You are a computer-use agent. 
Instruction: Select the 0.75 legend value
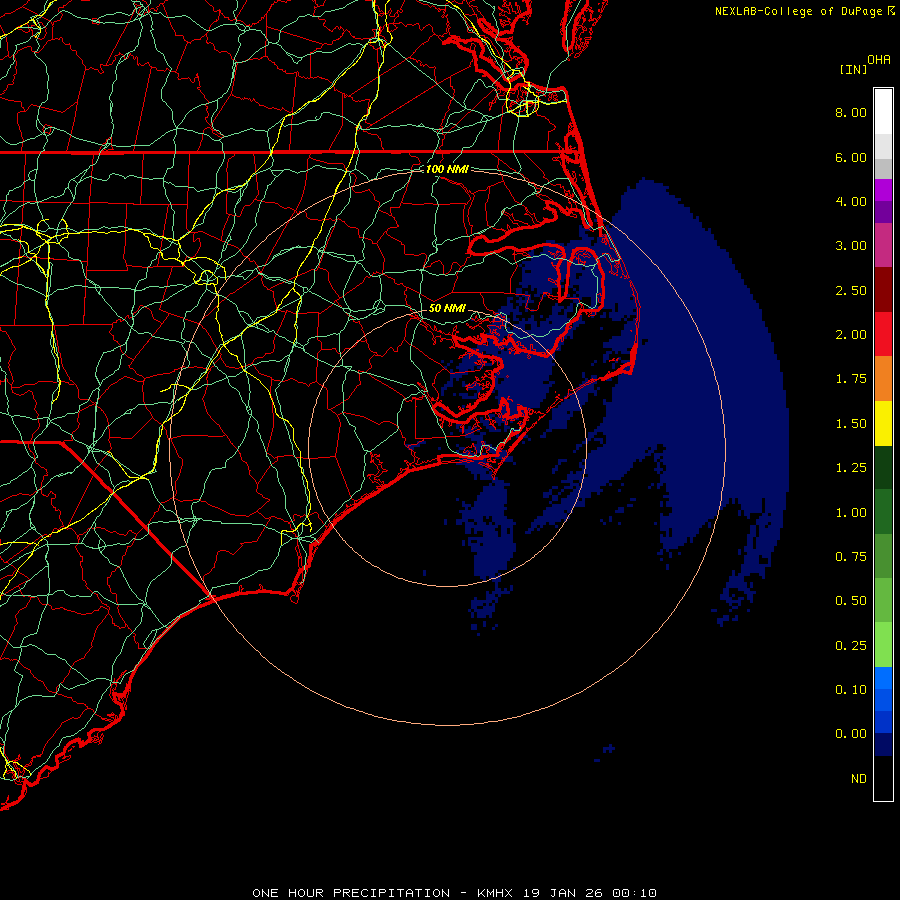tap(851, 557)
